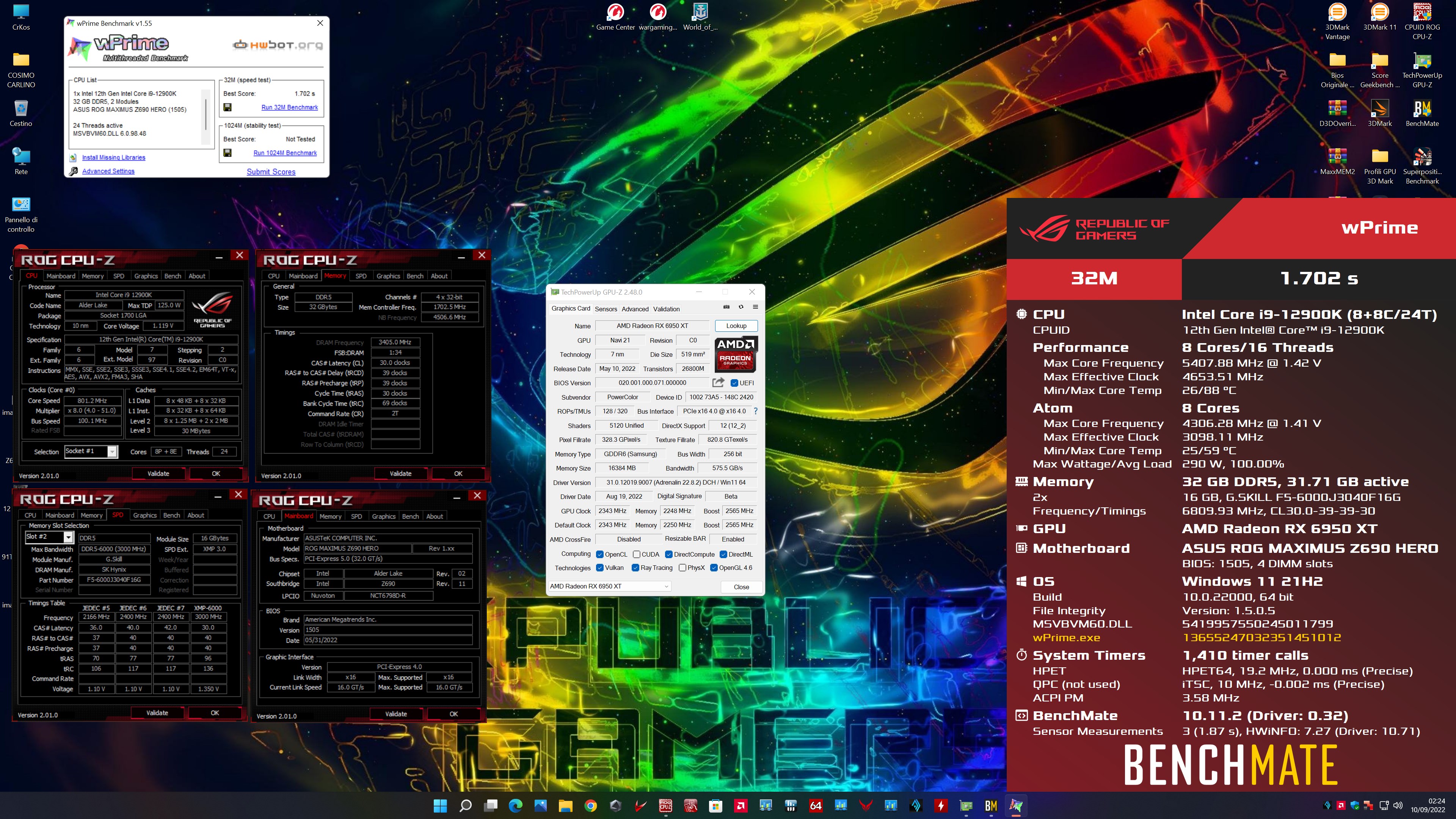Viewport: 1456px width, 819px height.
Task: Click the wPrime icon in taskbar
Action: coord(1016,805)
